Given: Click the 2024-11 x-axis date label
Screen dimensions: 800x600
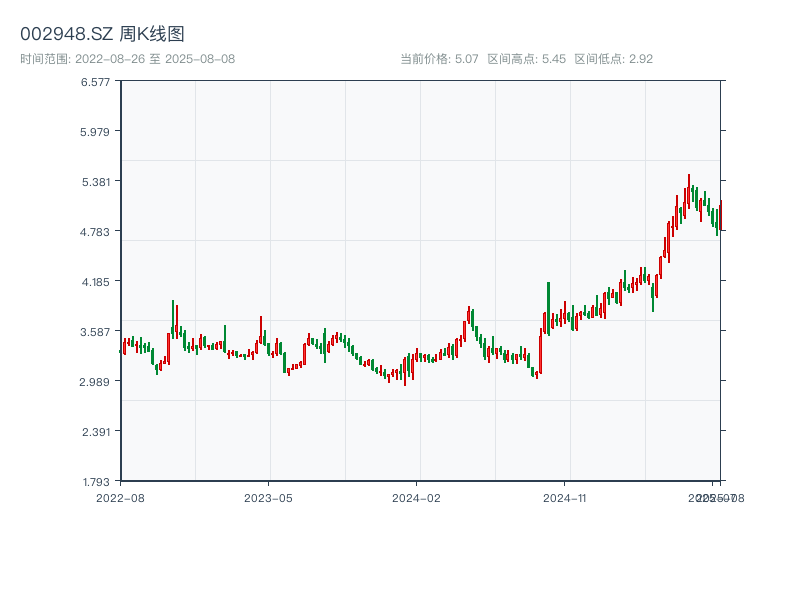Looking at the screenshot, I should click(x=565, y=497).
